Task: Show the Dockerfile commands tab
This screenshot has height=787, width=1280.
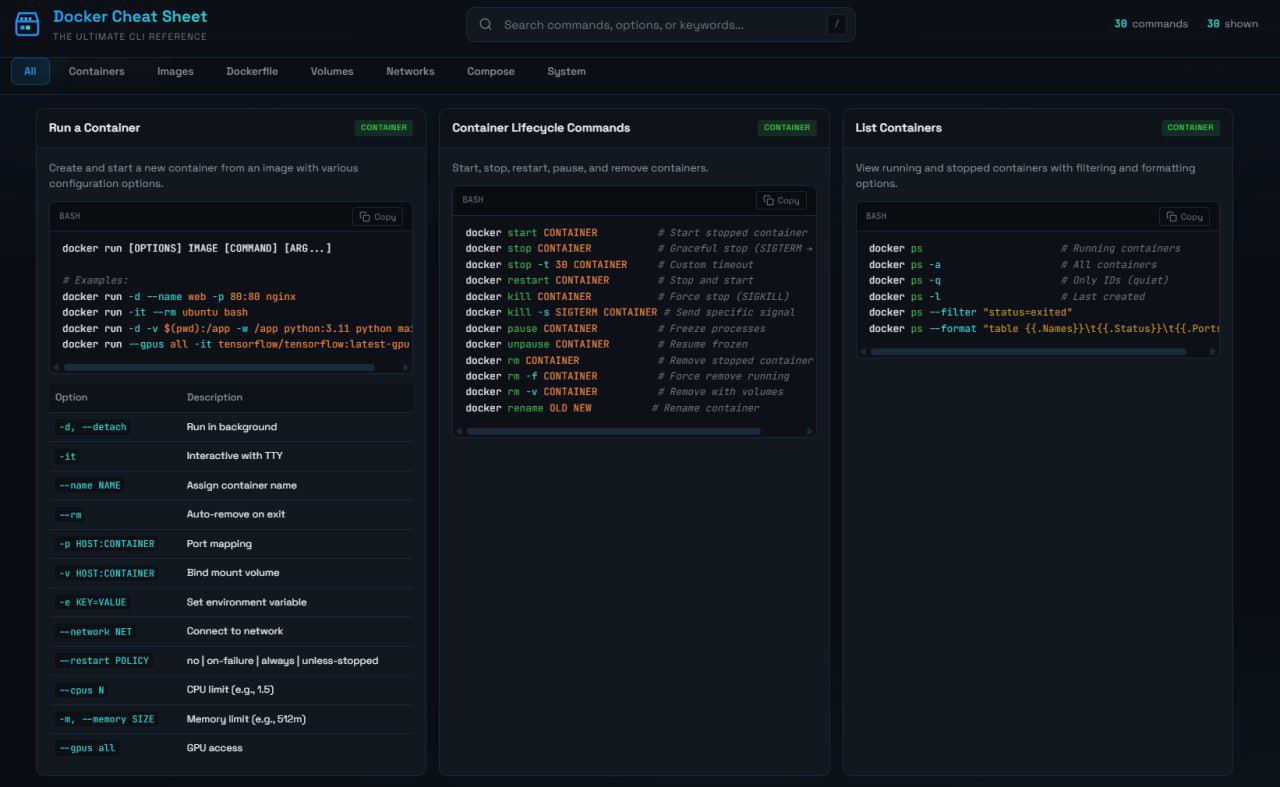Action: click(252, 72)
